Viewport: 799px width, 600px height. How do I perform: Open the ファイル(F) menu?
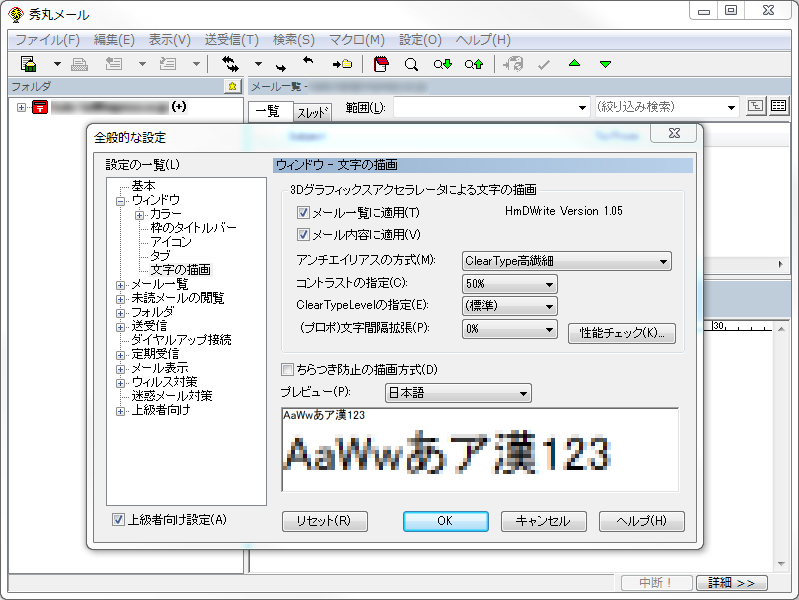click(x=47, y=40)
